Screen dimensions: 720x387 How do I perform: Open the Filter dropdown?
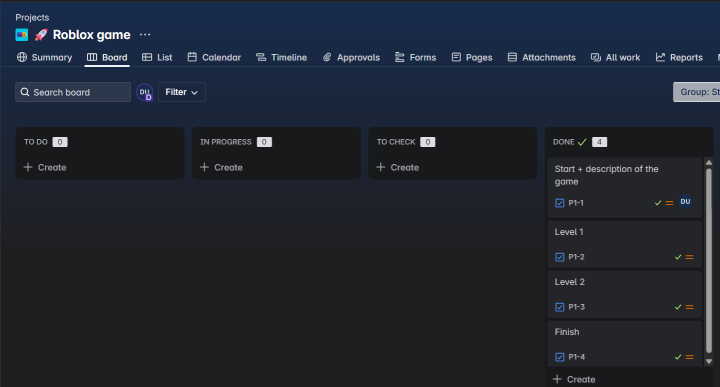tap(182, 92)
